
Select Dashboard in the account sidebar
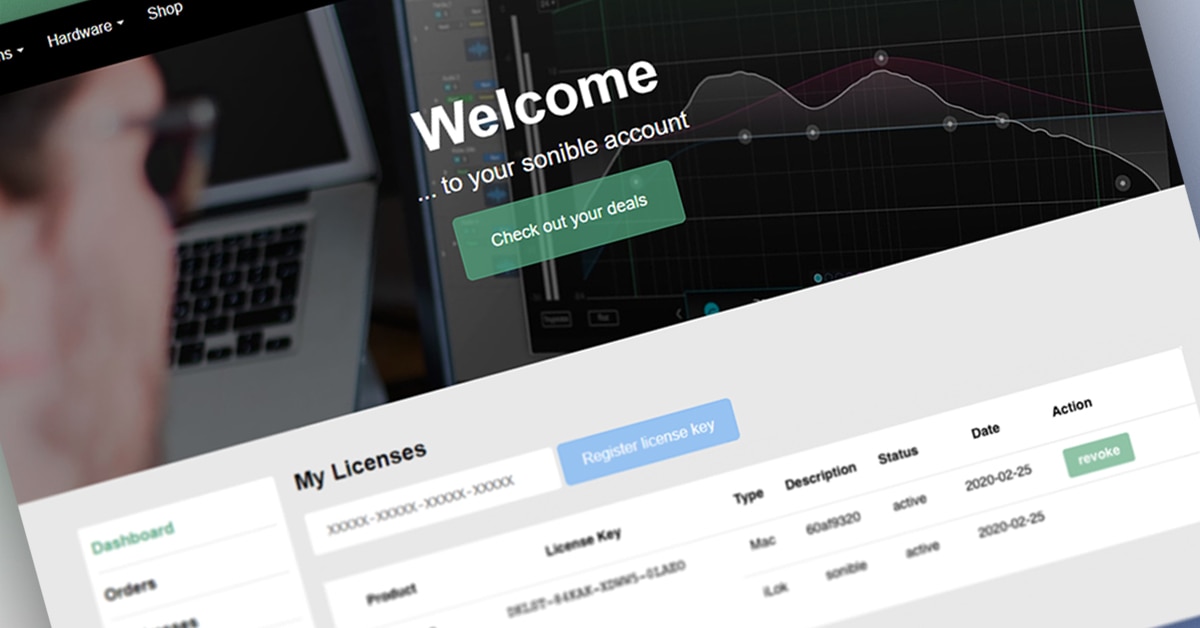pyautogui.click(x=132, y=538)
